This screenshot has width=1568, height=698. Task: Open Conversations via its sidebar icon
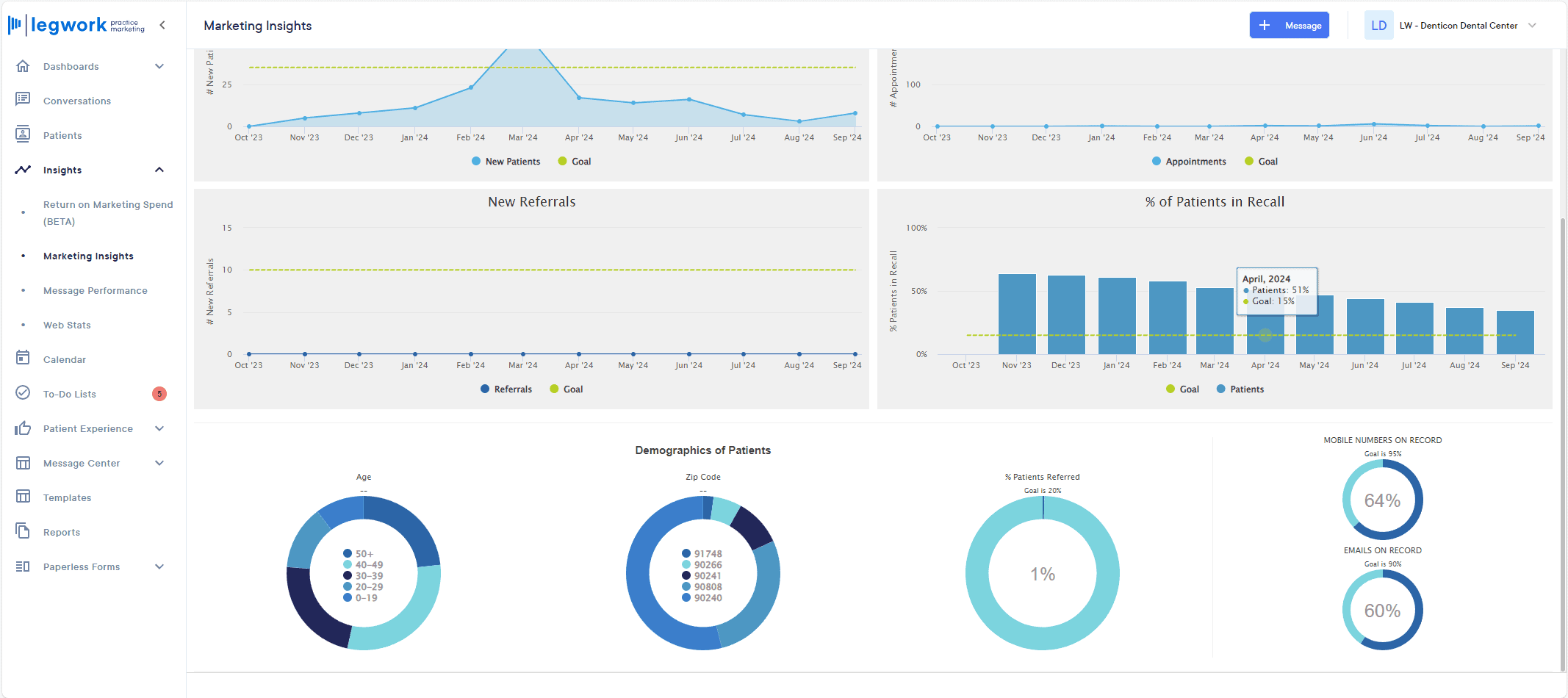pos(23,99)
